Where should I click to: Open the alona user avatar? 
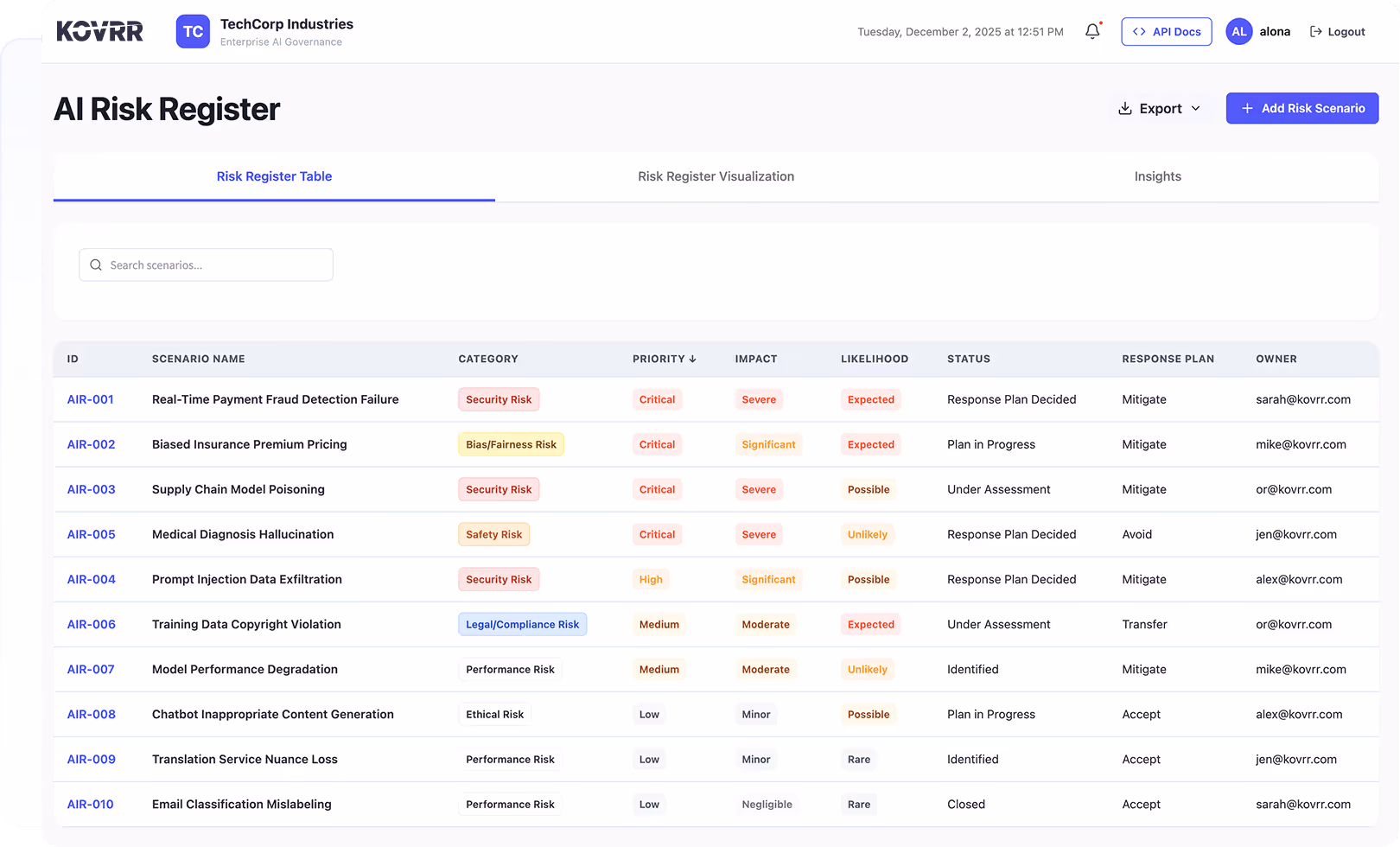pyautogui.click(x=1239, y=31)
